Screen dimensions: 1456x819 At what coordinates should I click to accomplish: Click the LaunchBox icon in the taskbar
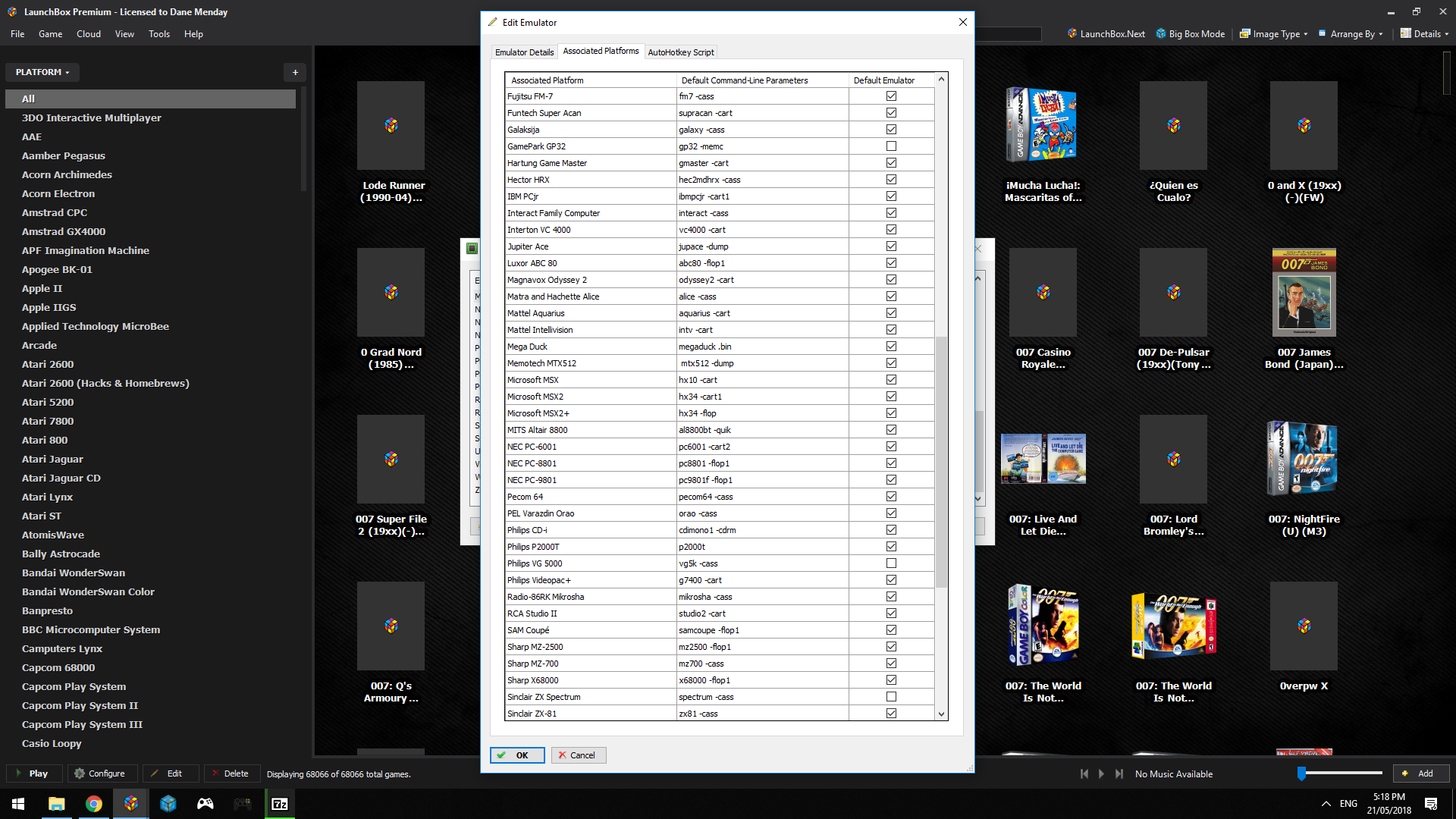131,804
